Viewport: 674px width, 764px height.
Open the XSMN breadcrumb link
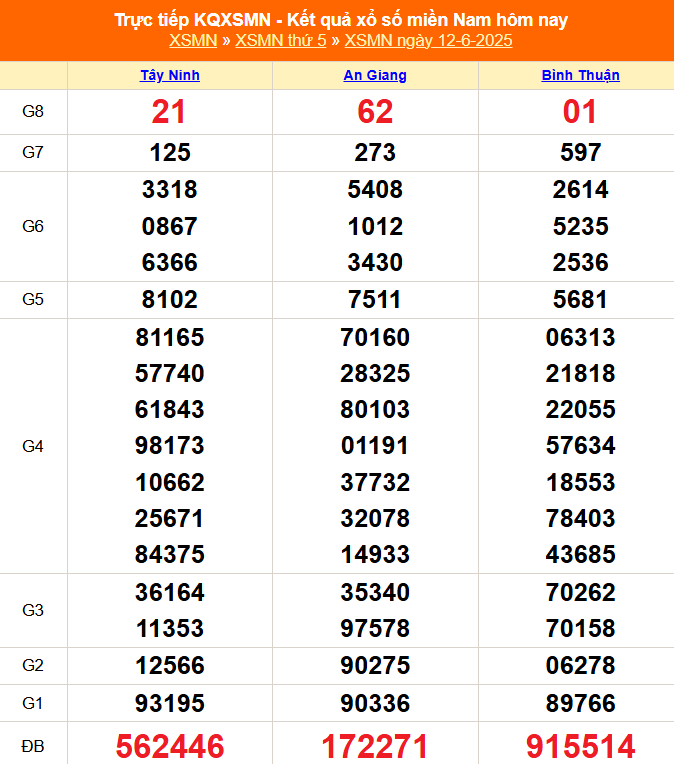click(193, 41)
